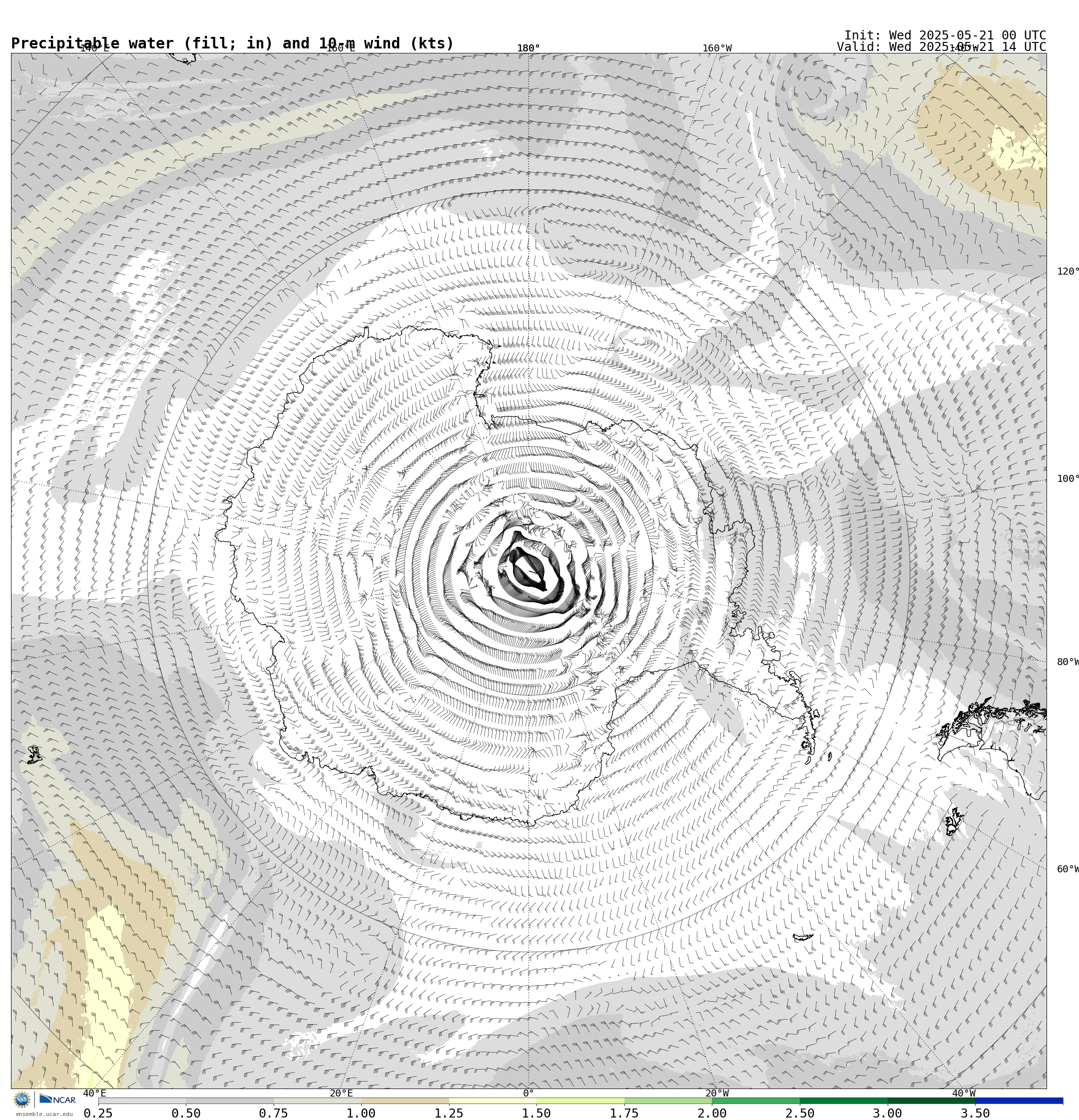The image size is (1079, 1120).
Task: Click the 2.00 colorbar tick label
Action: (712, 1113)
